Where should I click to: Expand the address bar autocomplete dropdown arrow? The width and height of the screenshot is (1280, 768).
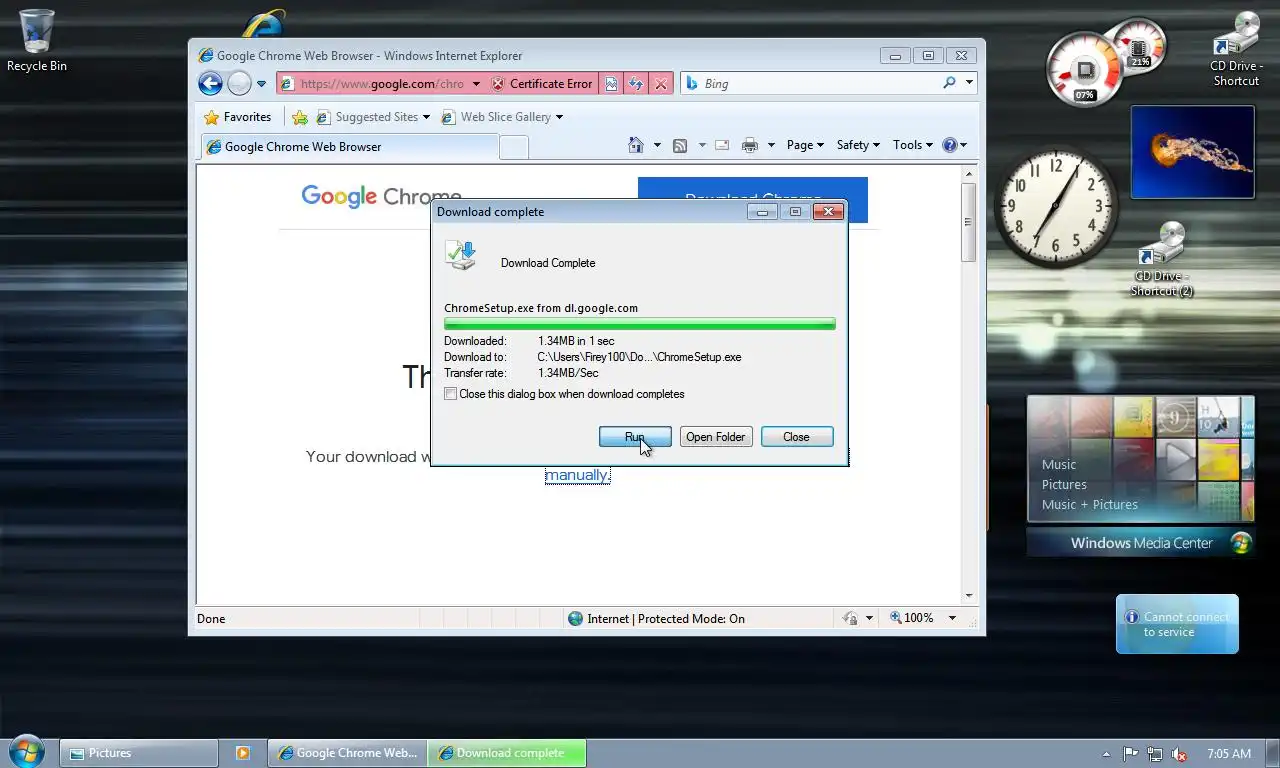[476, 84]
